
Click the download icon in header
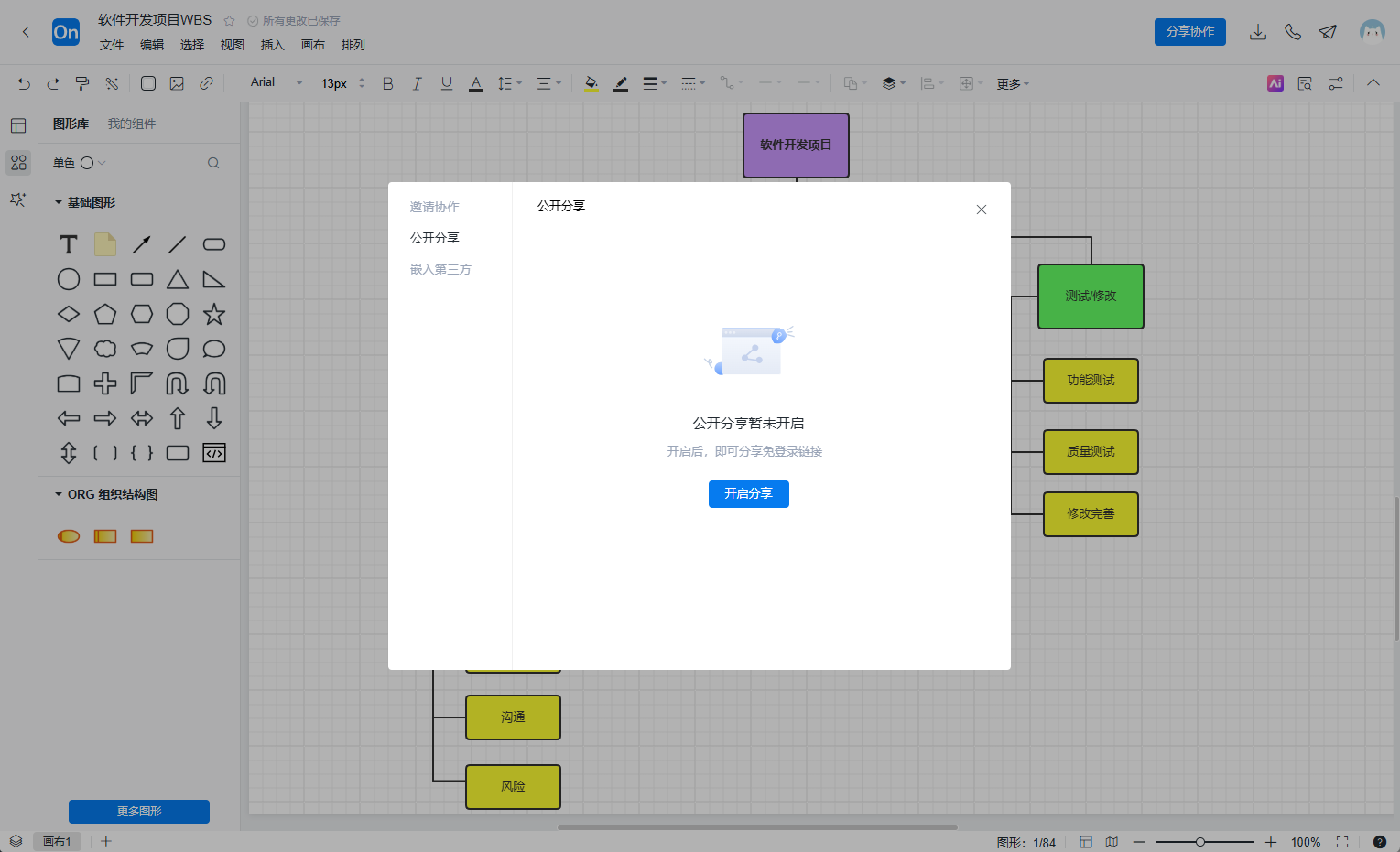tap(1257, 32)
